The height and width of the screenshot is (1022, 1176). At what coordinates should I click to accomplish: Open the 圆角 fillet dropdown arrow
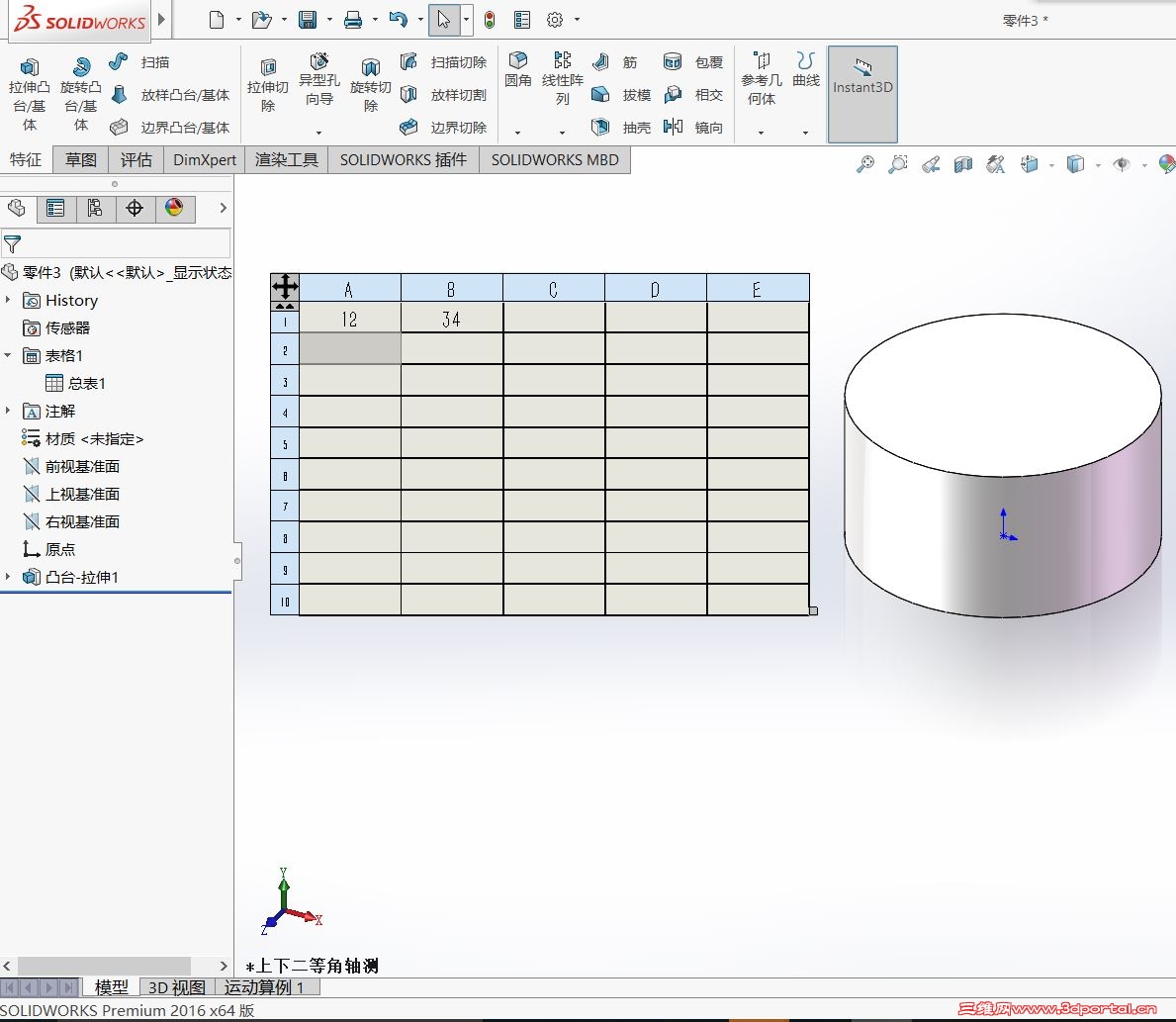[517, 133]
